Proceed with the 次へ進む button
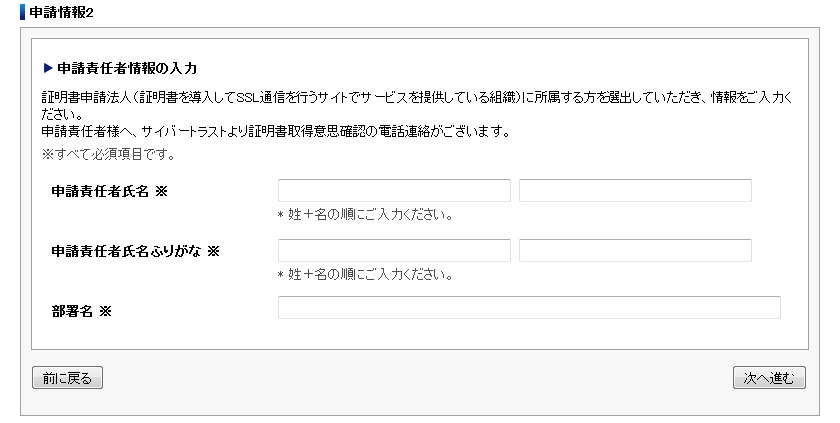840x423 pixels. coord(769,378)
